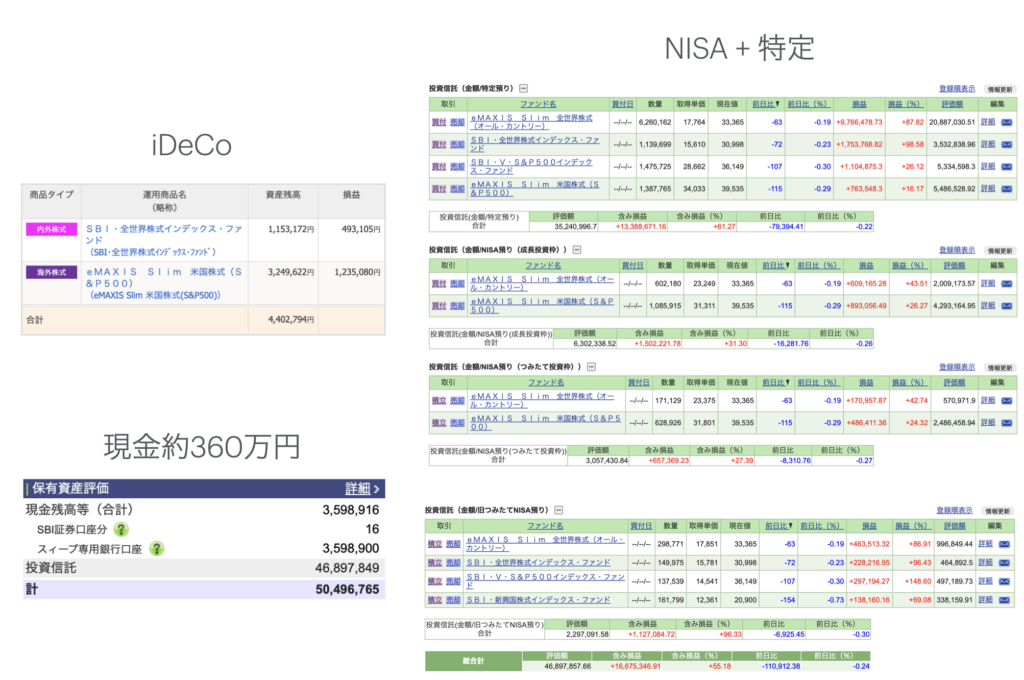Click 買付 for SBI・全世界株式 in 特定預り
Screen dimensions: 1024x680
438,144
